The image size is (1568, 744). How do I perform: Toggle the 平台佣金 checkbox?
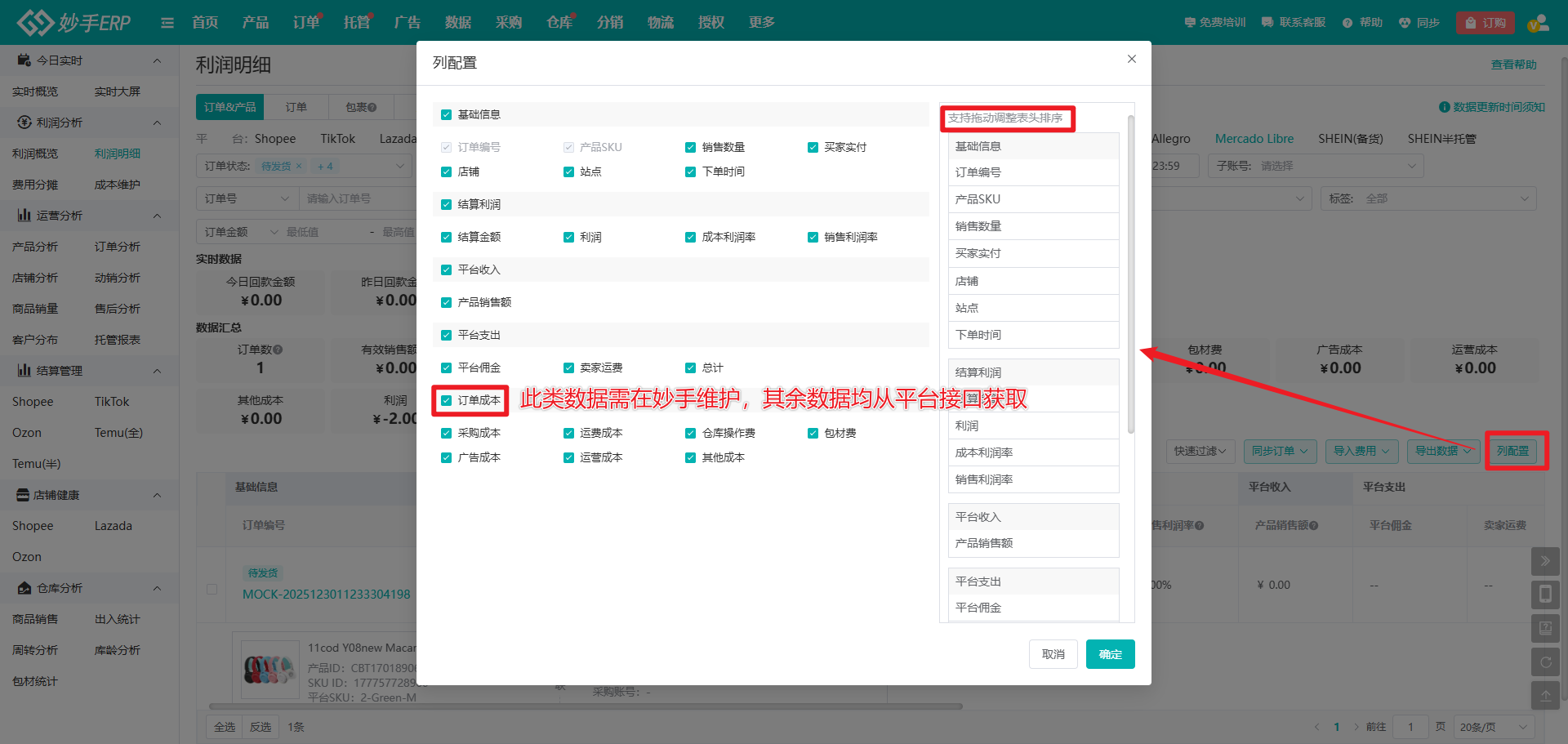click(446, 368)
